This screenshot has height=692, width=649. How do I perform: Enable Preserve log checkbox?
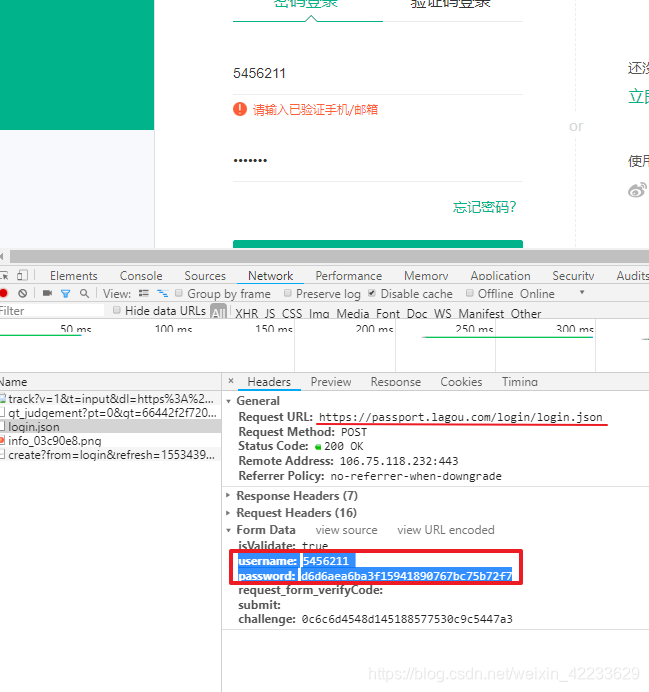[x=288, y=293]
